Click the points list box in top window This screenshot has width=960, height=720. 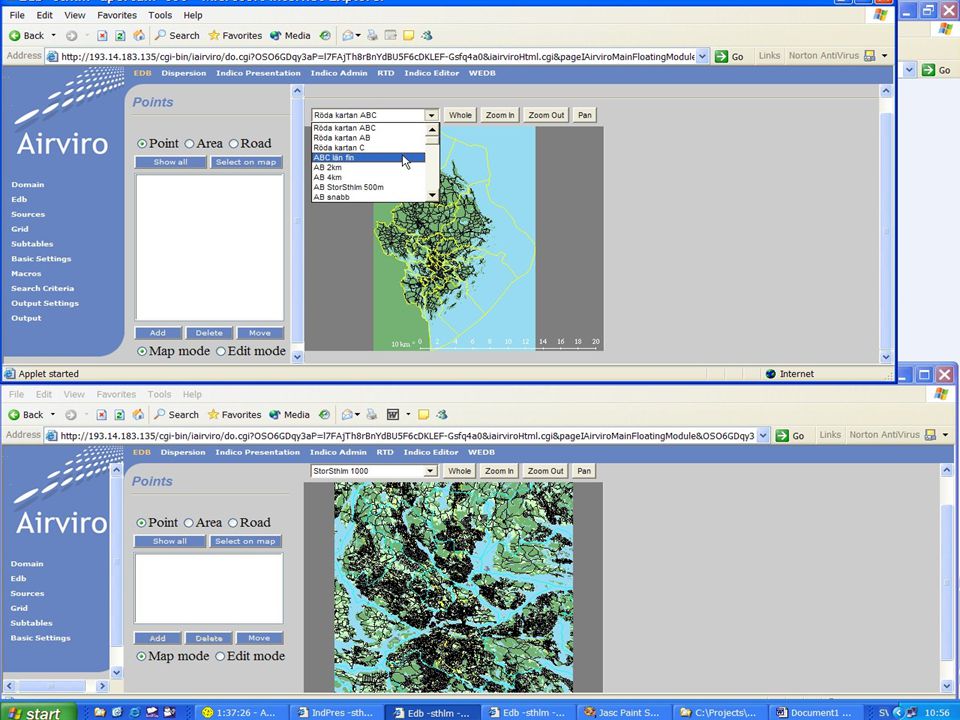click(209, 247)
